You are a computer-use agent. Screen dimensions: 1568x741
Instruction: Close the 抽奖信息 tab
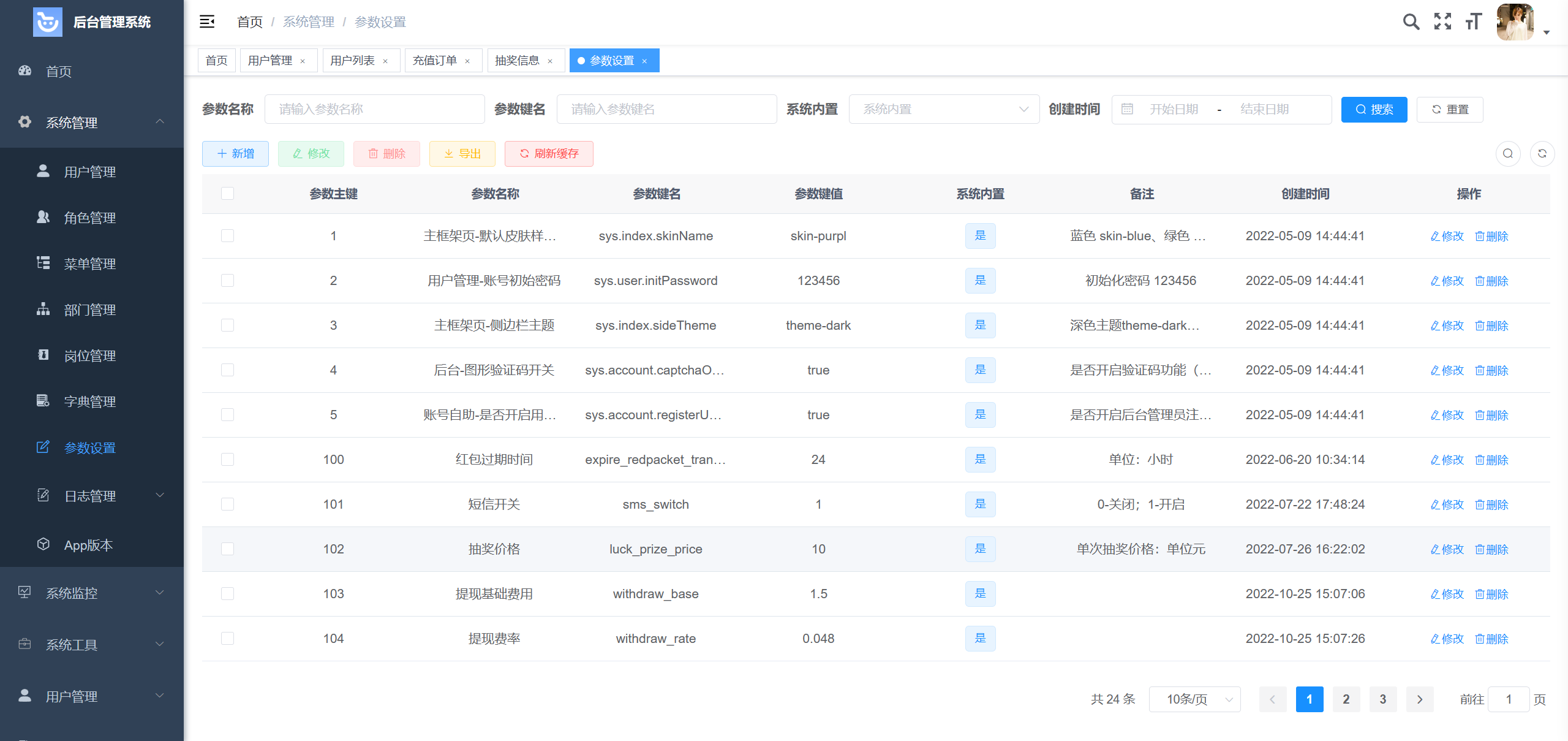[550, 61]
